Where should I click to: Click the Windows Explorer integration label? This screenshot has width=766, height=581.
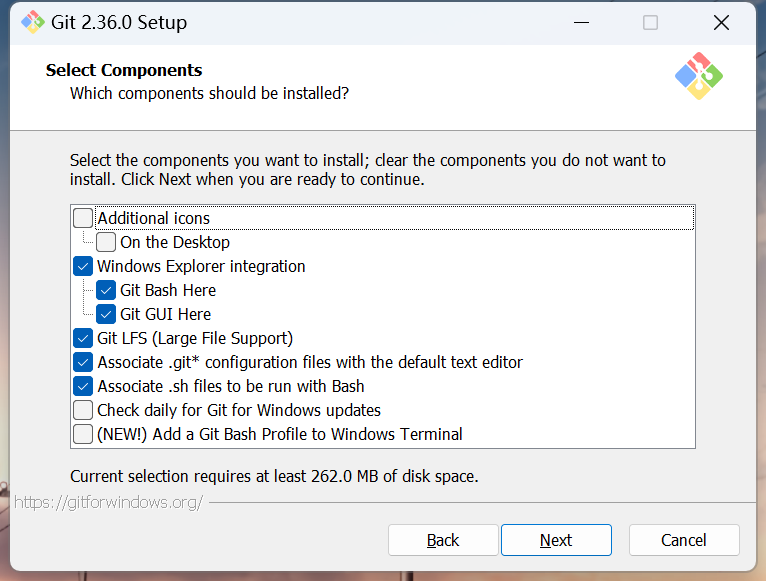click(x=201, y=266)
